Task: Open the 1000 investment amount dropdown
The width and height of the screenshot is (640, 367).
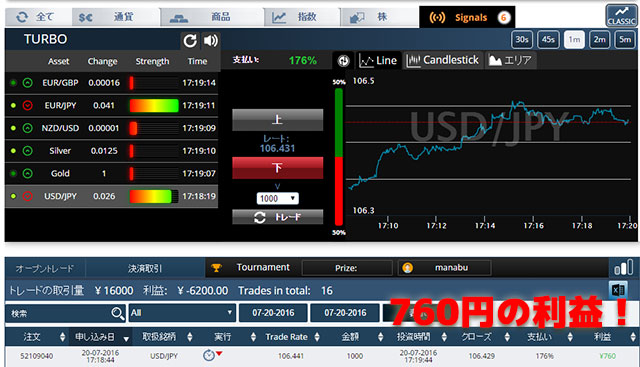Action: click(278, 198)
